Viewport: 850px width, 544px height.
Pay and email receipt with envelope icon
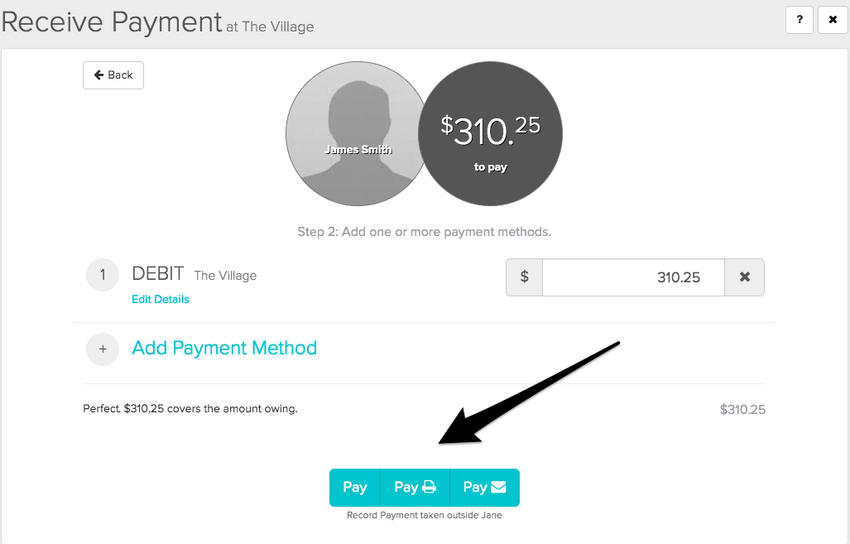pos(485,488)
